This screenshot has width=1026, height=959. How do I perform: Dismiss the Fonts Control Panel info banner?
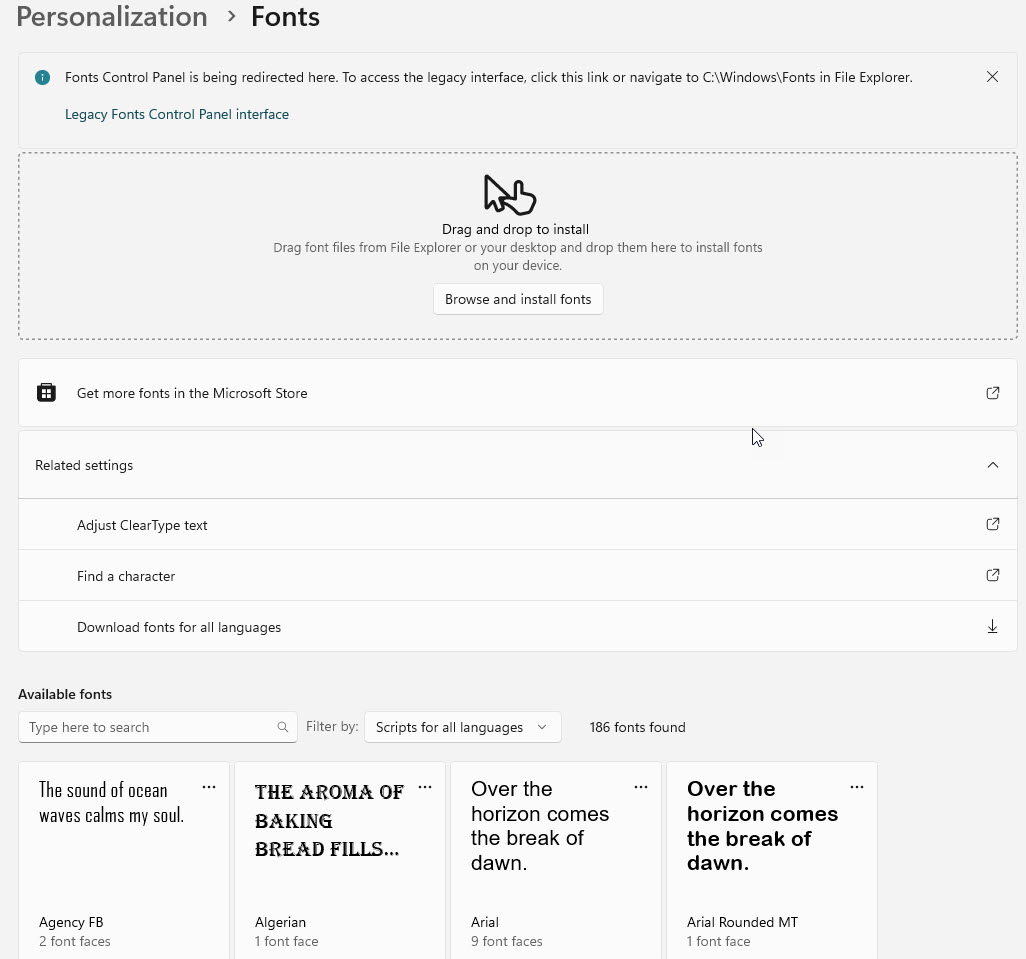(992, 77)
